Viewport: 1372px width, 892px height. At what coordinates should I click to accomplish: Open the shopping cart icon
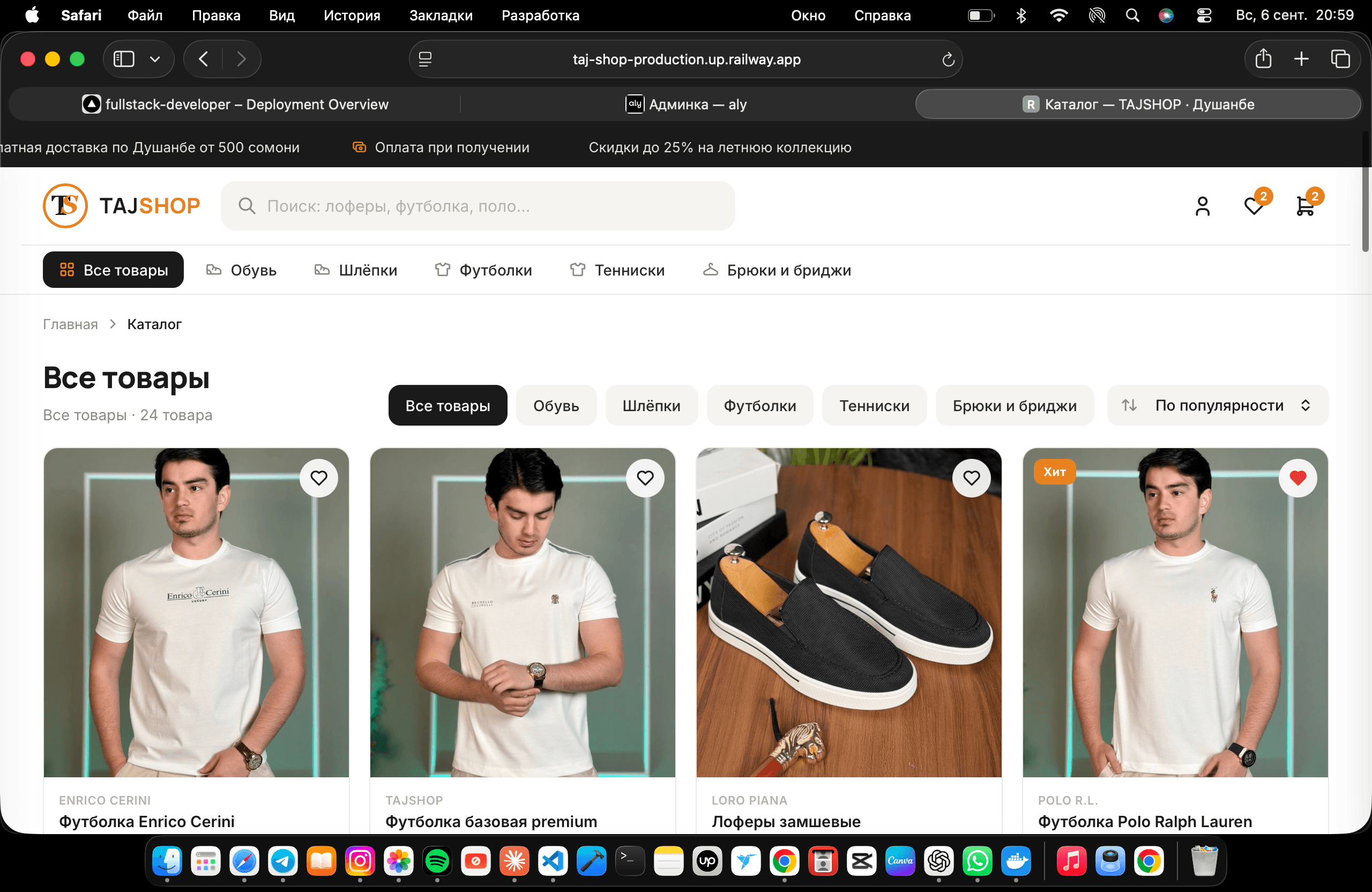1304,206
